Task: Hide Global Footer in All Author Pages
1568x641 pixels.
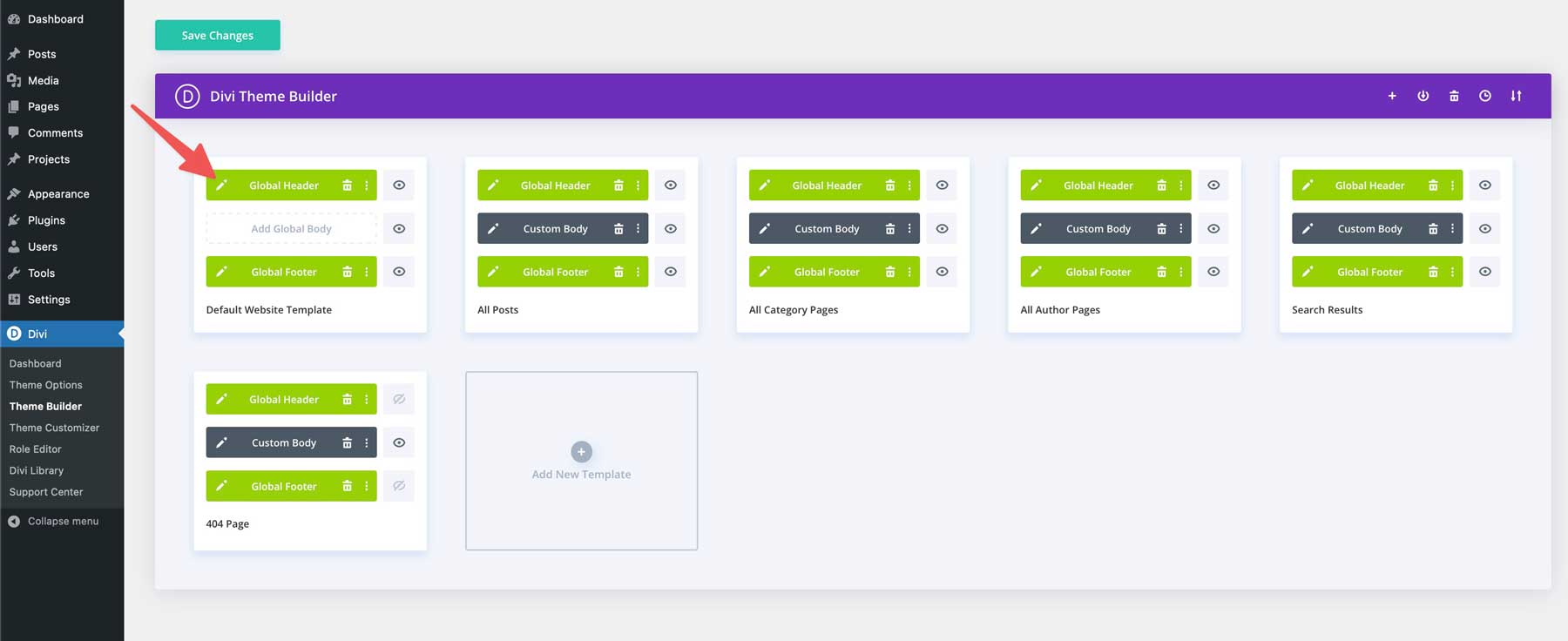Action: coord(1213,272)
